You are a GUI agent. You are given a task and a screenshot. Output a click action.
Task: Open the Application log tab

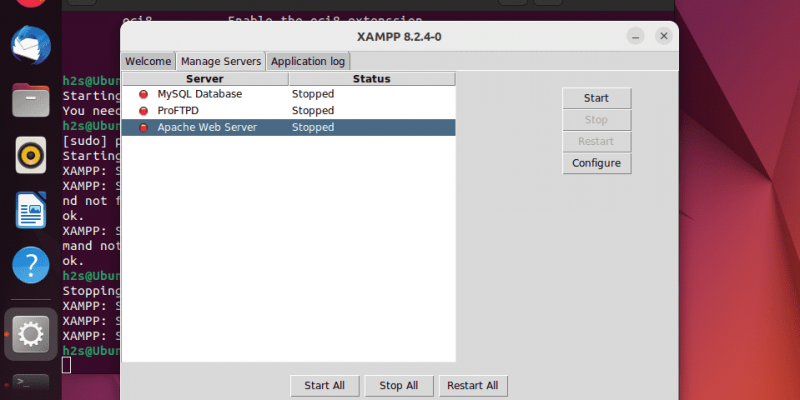point(308,61)
